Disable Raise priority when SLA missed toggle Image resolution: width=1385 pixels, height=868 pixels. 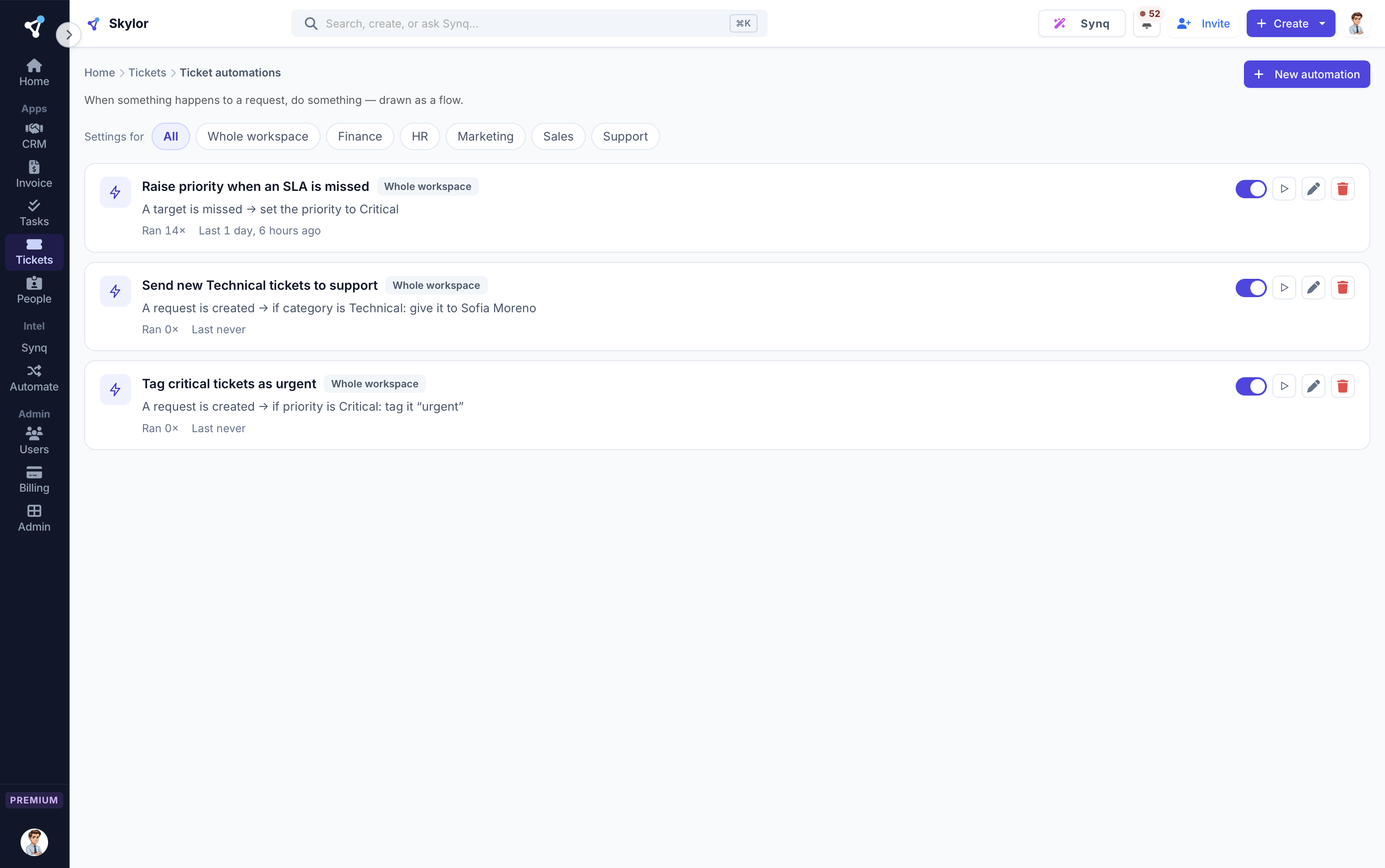tap(1251, 189)
